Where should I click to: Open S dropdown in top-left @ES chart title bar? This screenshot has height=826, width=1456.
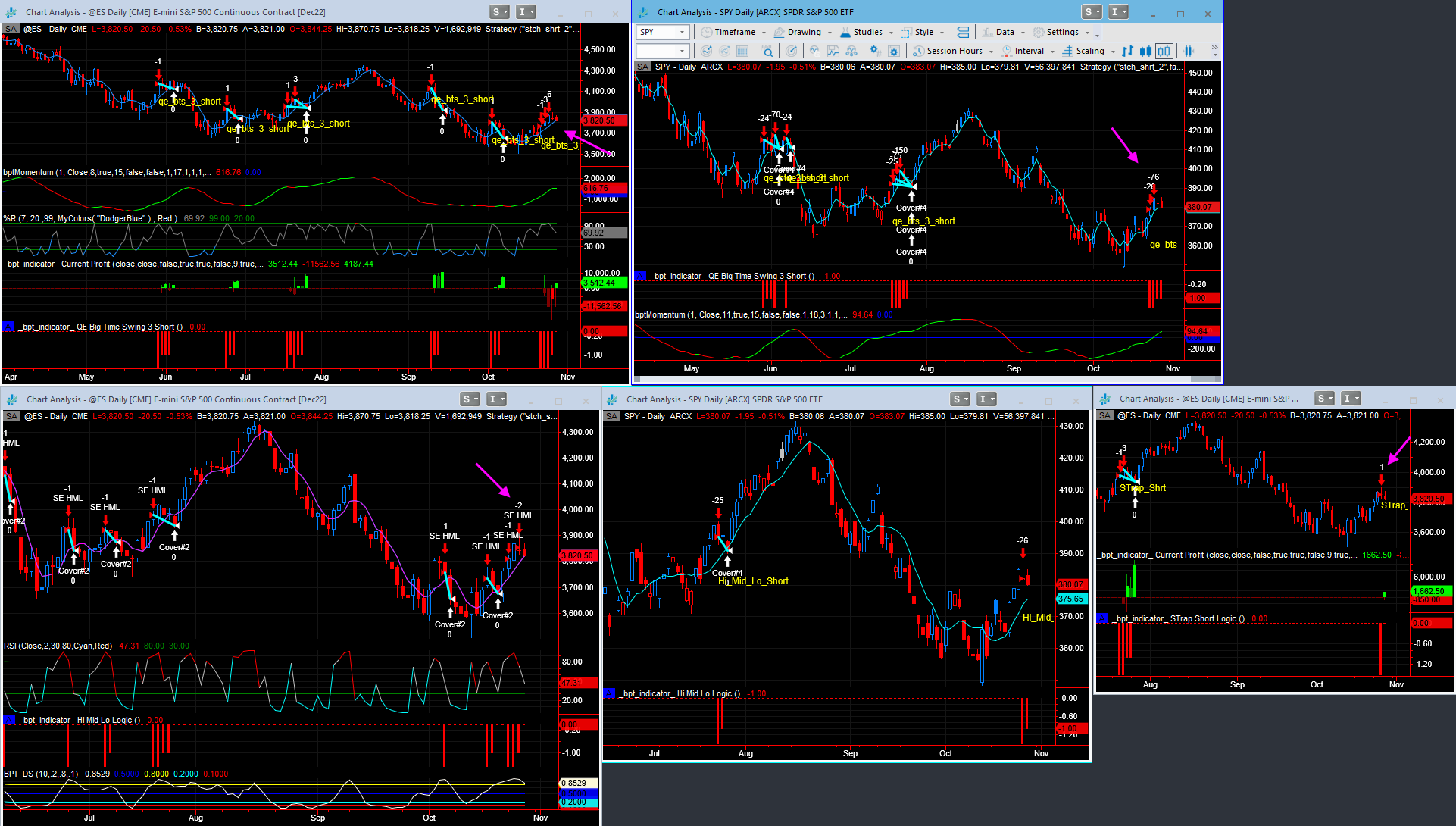500,12
